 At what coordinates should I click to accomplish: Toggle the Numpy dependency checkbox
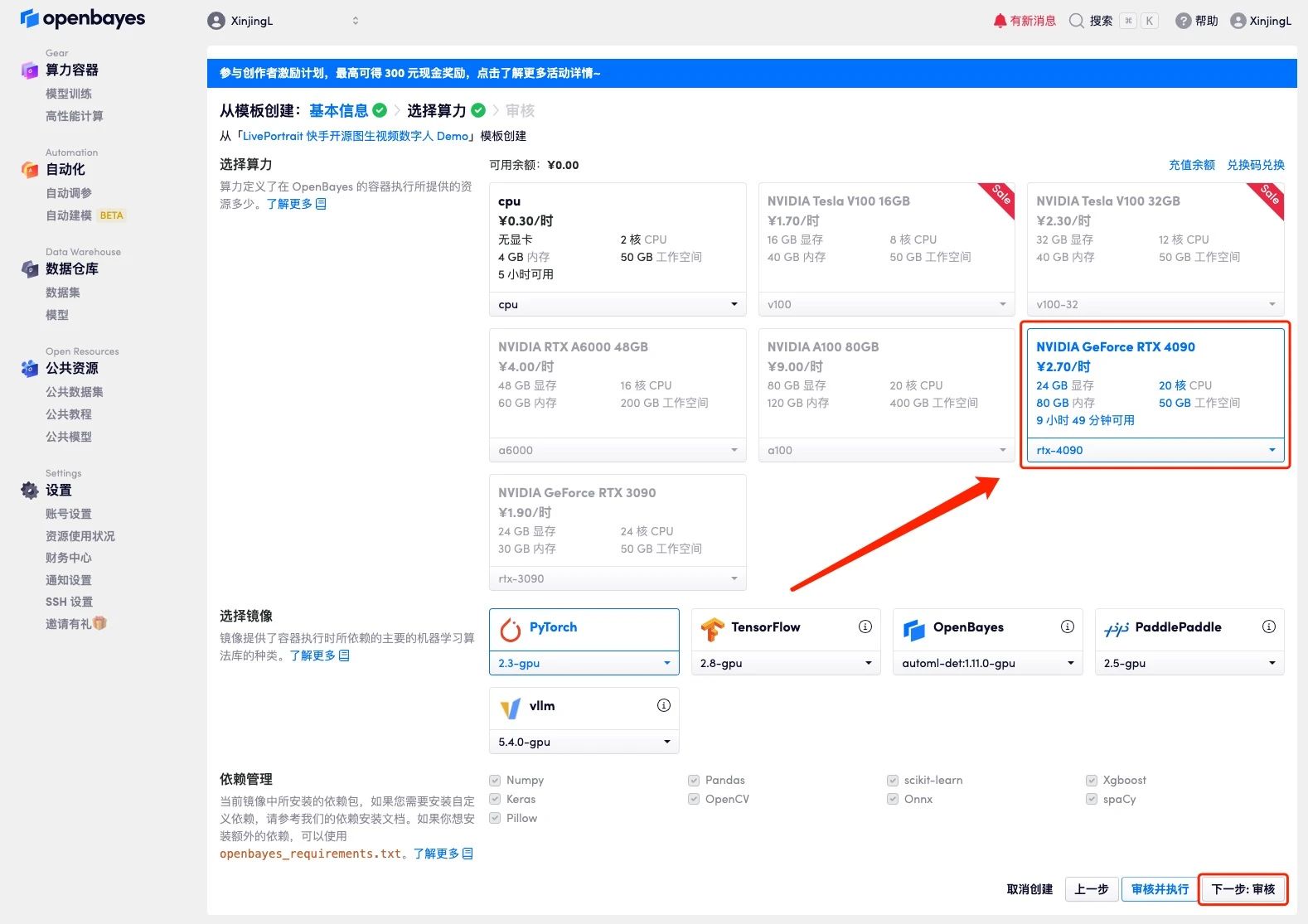tap(495, 780)
